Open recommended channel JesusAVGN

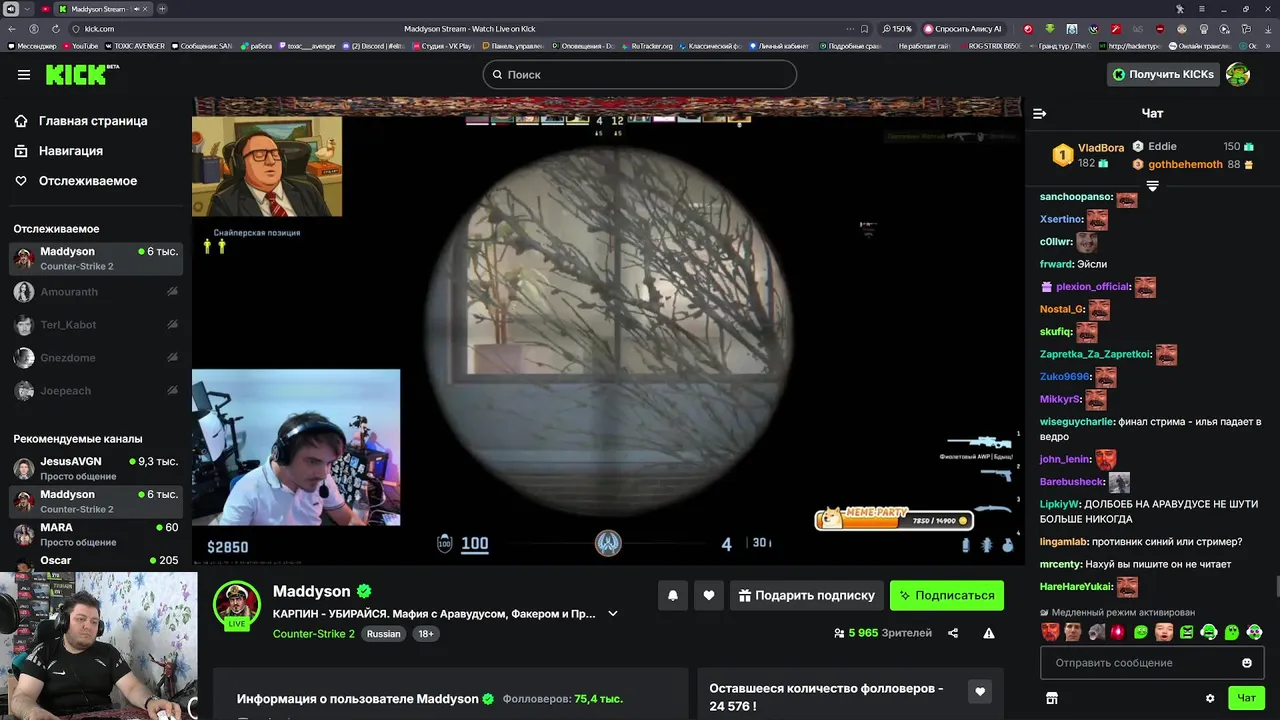(96, 468)
